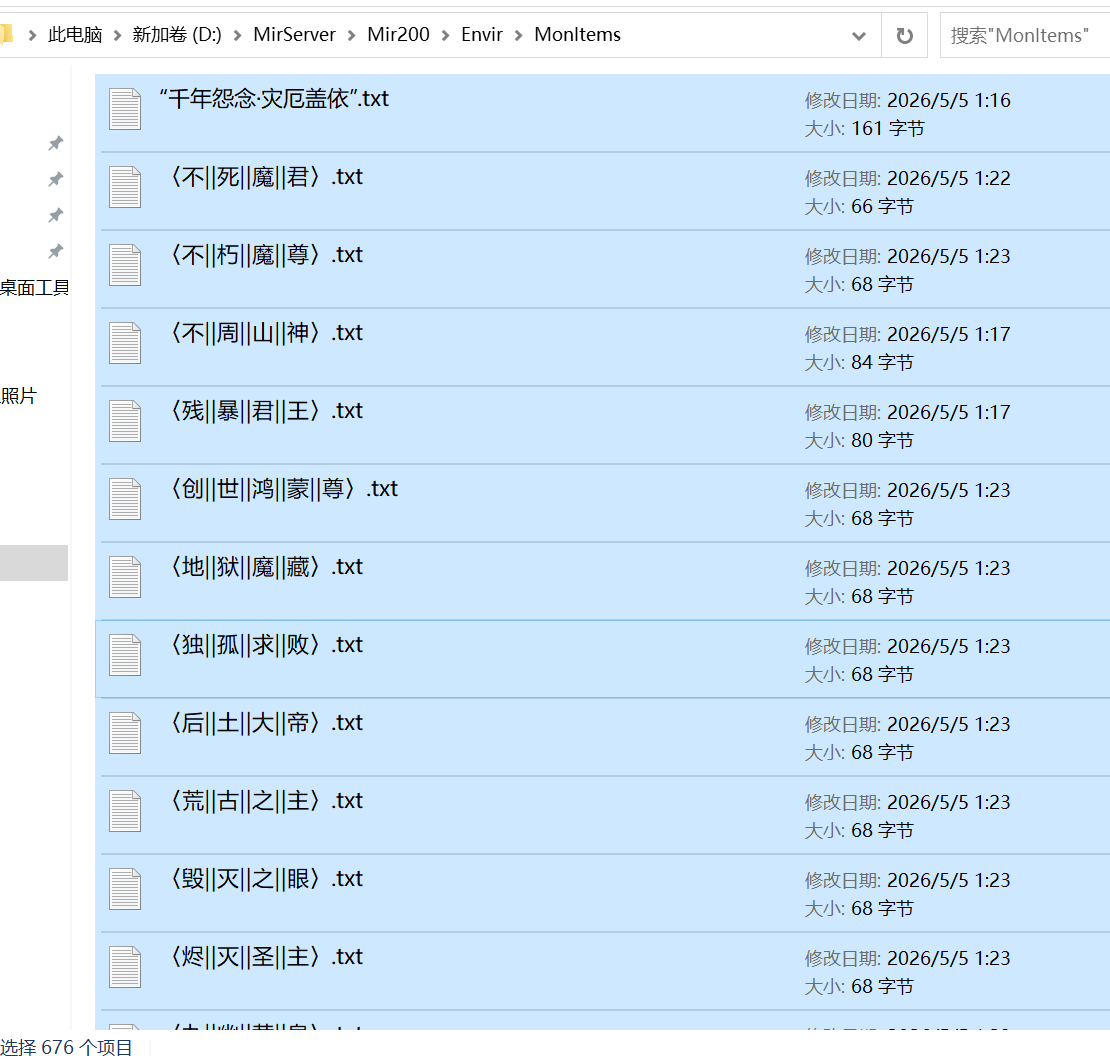1110x1062 pixels.
Task: Select the 〈不||周||山||神〉.txt document icon
Action: (x=125, y=343)
